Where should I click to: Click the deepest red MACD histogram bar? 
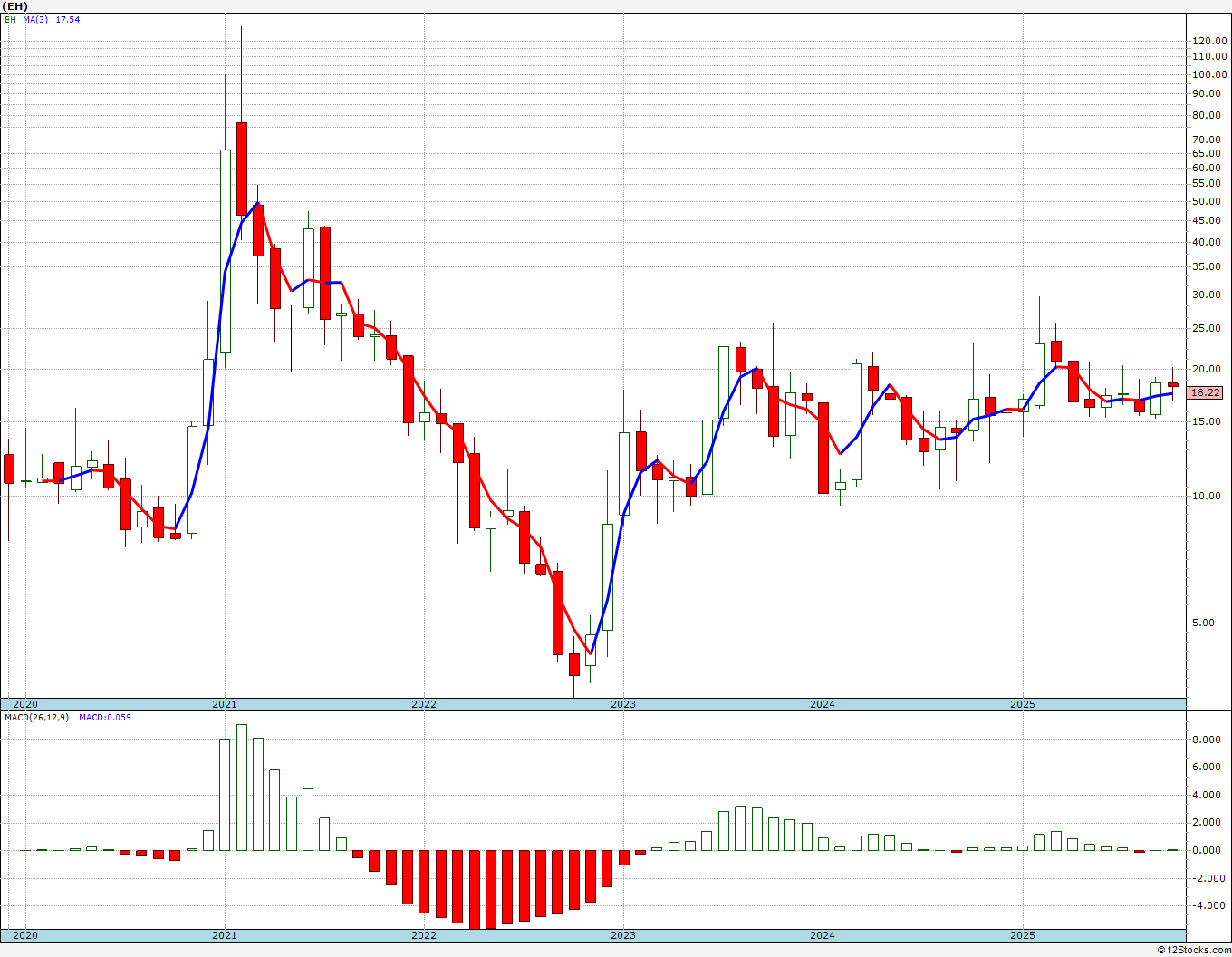point(474,889)
